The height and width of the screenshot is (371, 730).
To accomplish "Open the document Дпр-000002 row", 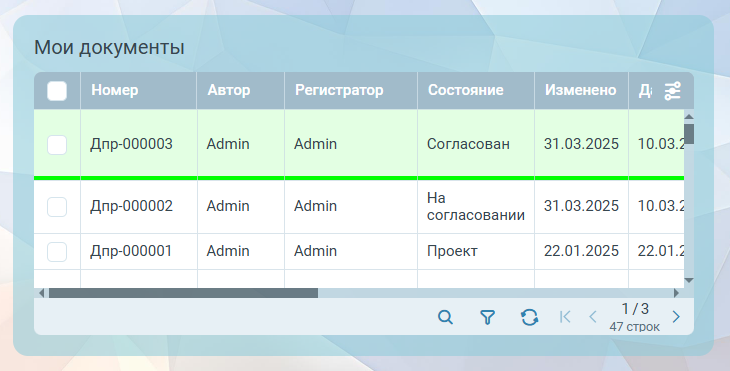I will [x=359, y=207].
